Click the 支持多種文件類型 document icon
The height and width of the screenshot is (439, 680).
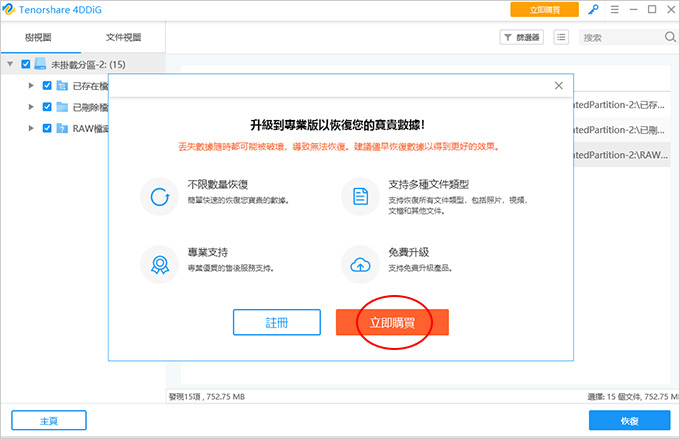(360, 197)
